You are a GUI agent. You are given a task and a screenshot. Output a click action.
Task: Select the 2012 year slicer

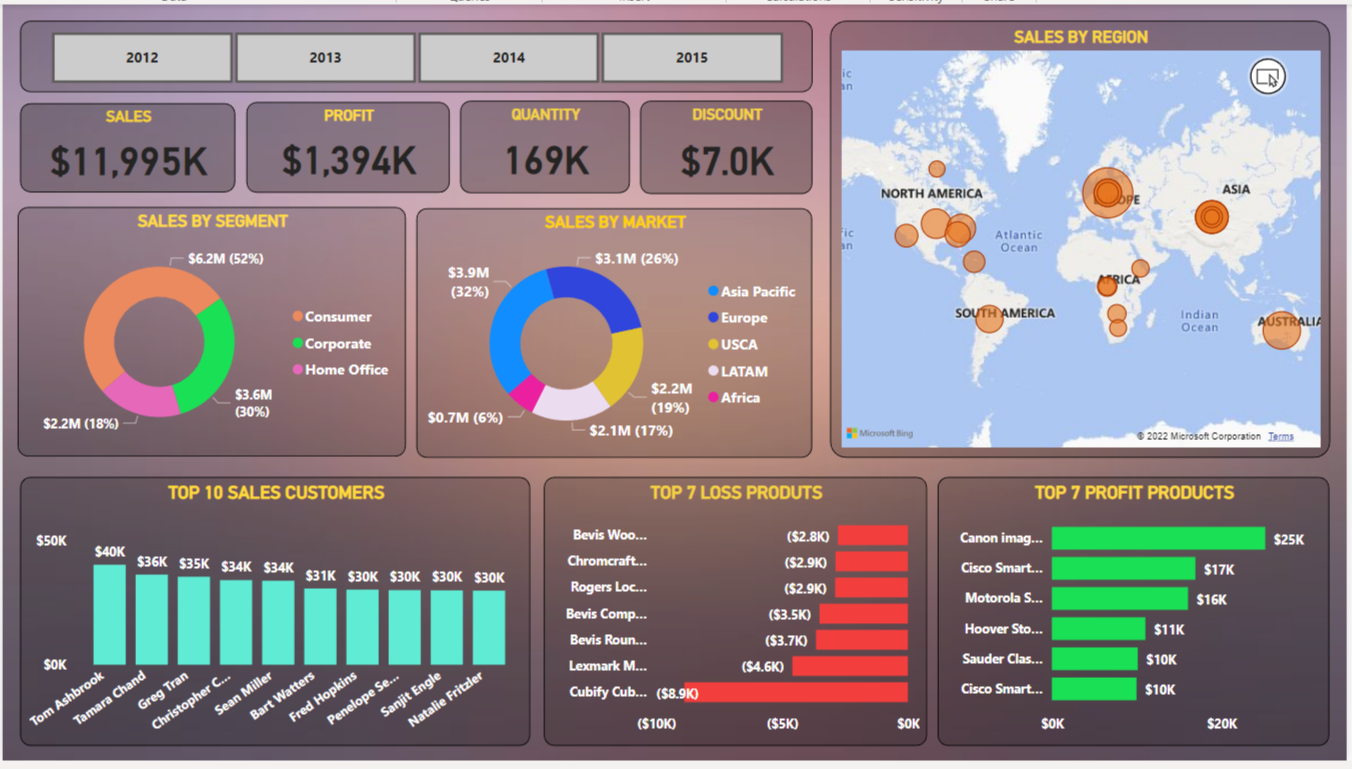pos(141,57)
